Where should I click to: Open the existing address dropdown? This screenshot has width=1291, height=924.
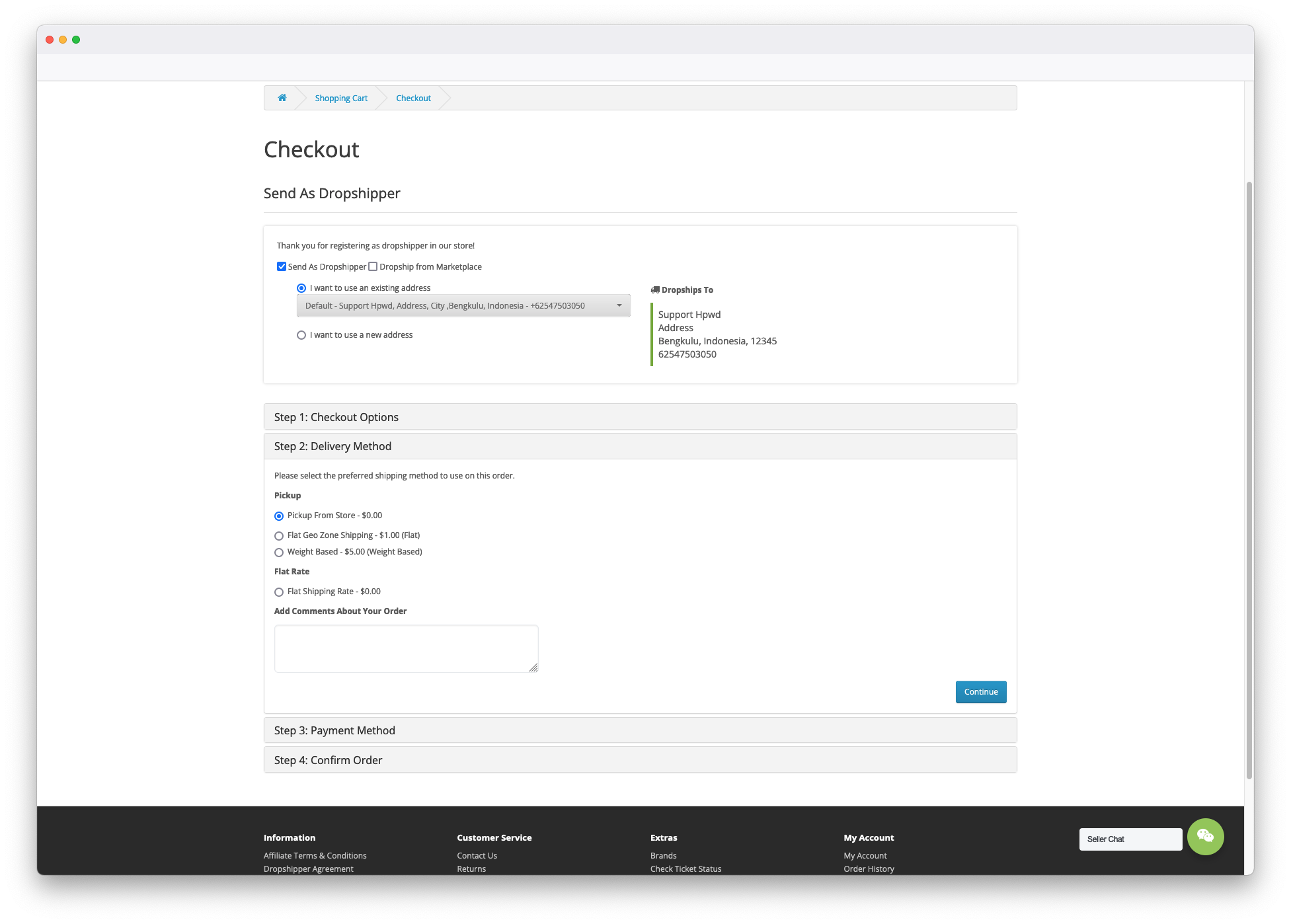(x=463, y=305)
